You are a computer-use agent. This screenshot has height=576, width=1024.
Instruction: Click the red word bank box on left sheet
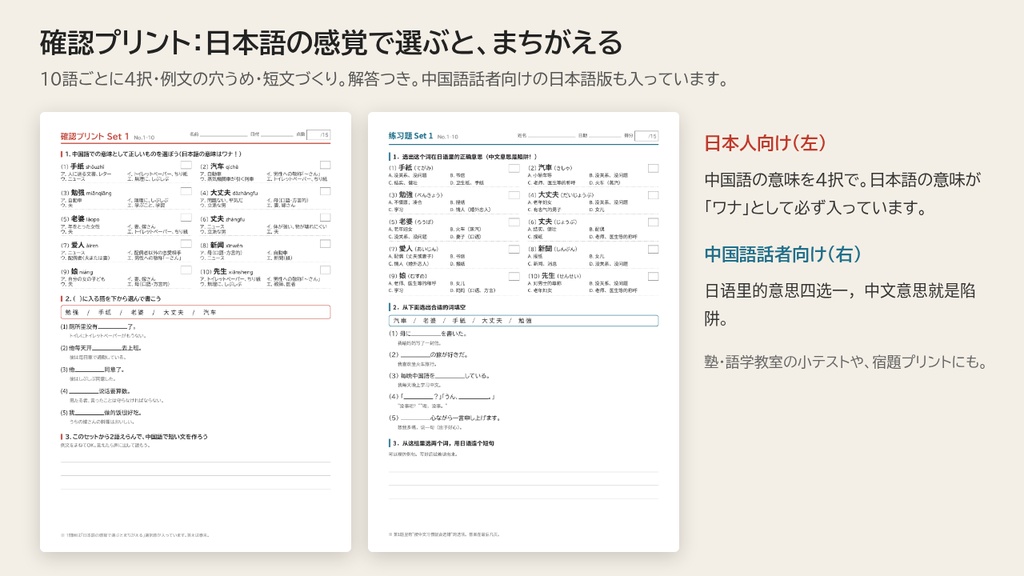click(195, 312)
